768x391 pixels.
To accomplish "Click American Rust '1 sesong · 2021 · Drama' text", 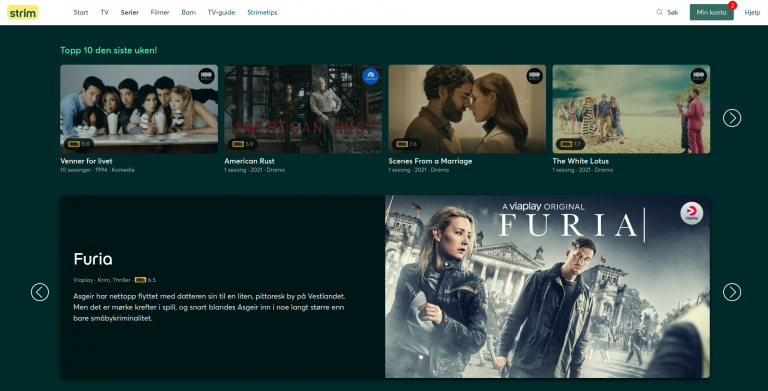I will point(254,170).
